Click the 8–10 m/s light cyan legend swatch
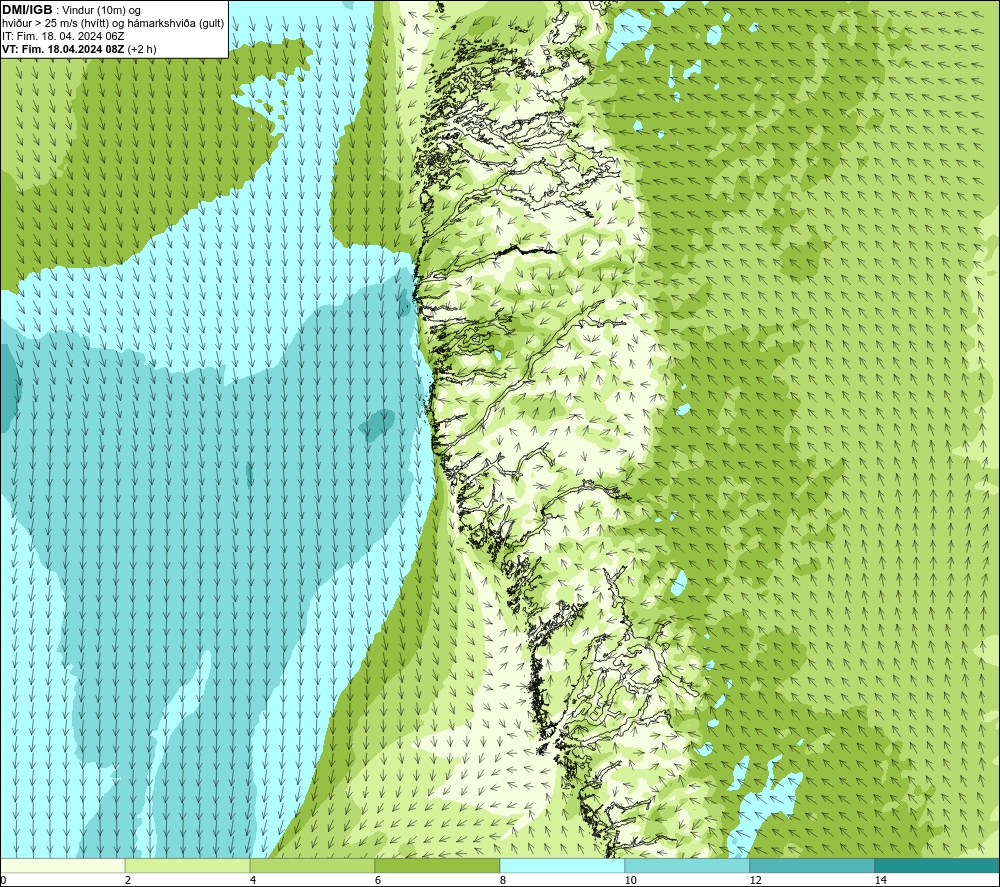This screenshot has height=887, width=1000. coord(562,865)
